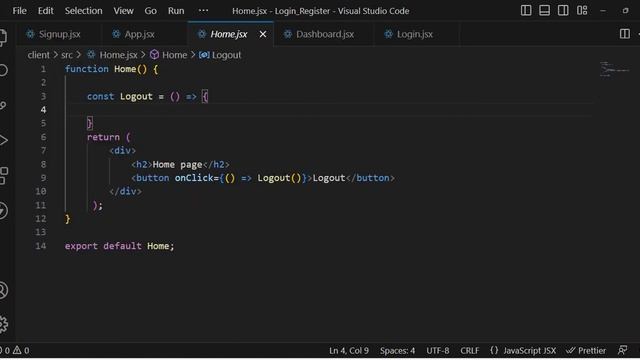Open the Selection menu
The height and width of the screenshot is (360, 640).
coord(83,11)
